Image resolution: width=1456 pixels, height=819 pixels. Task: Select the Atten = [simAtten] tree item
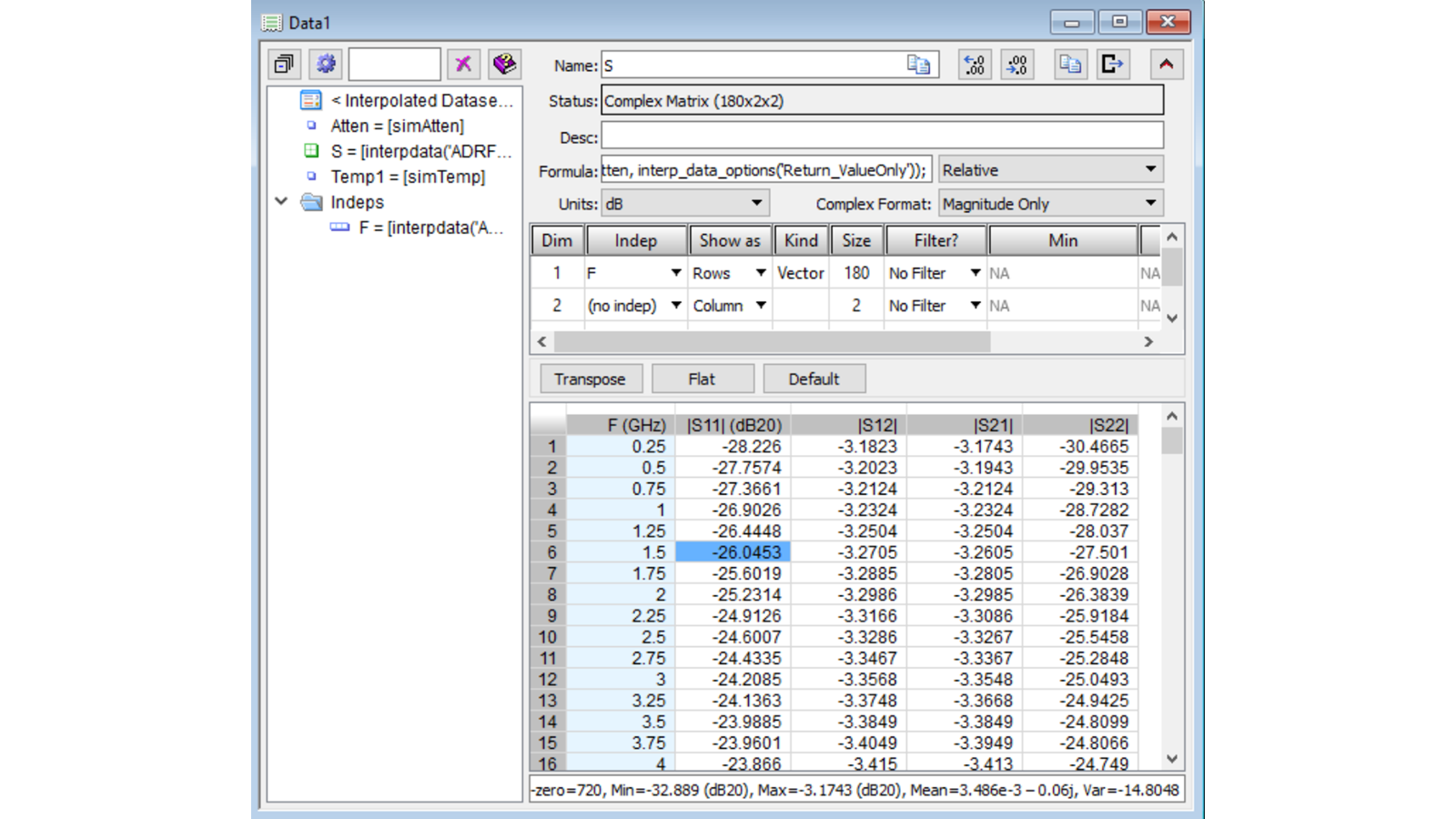[x=397, y=126]
